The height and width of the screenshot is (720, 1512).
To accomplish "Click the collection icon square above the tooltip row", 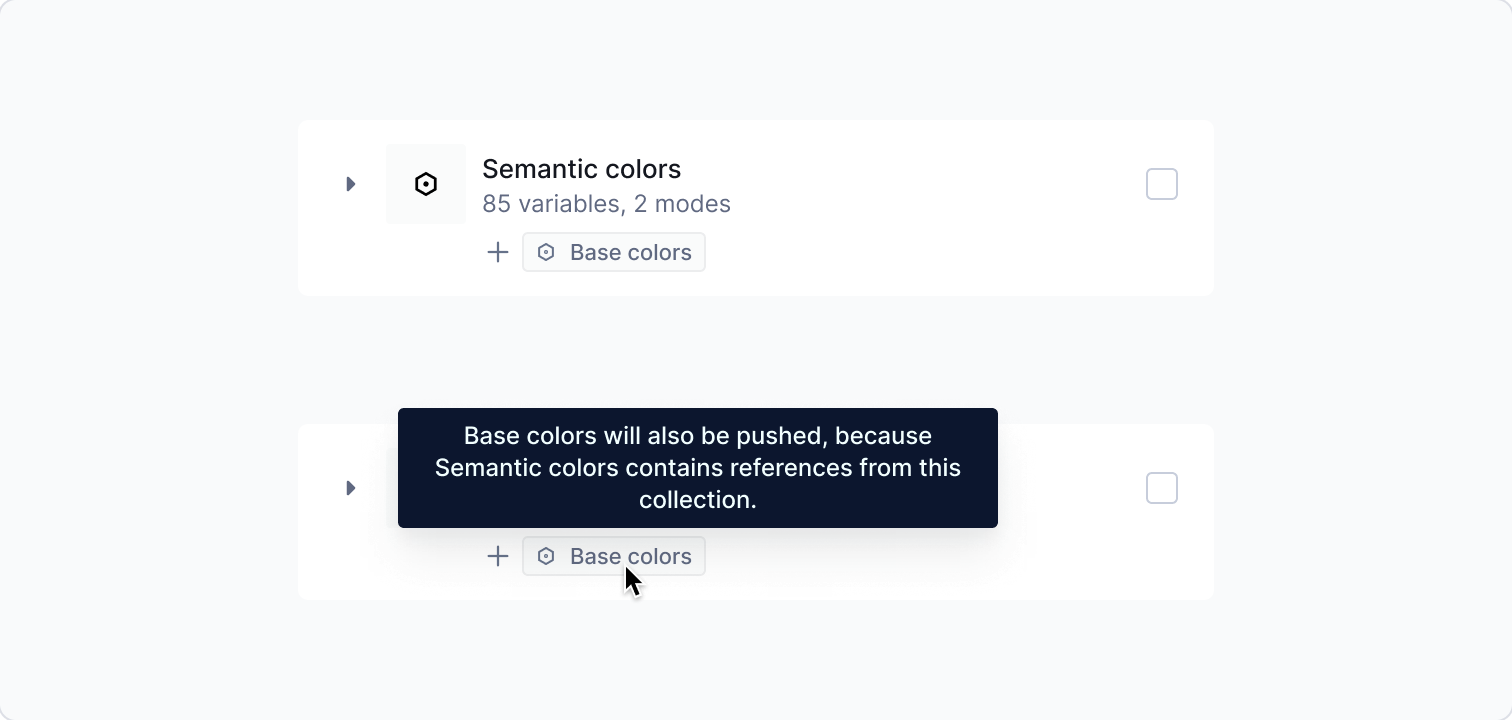I will [425, 184].
